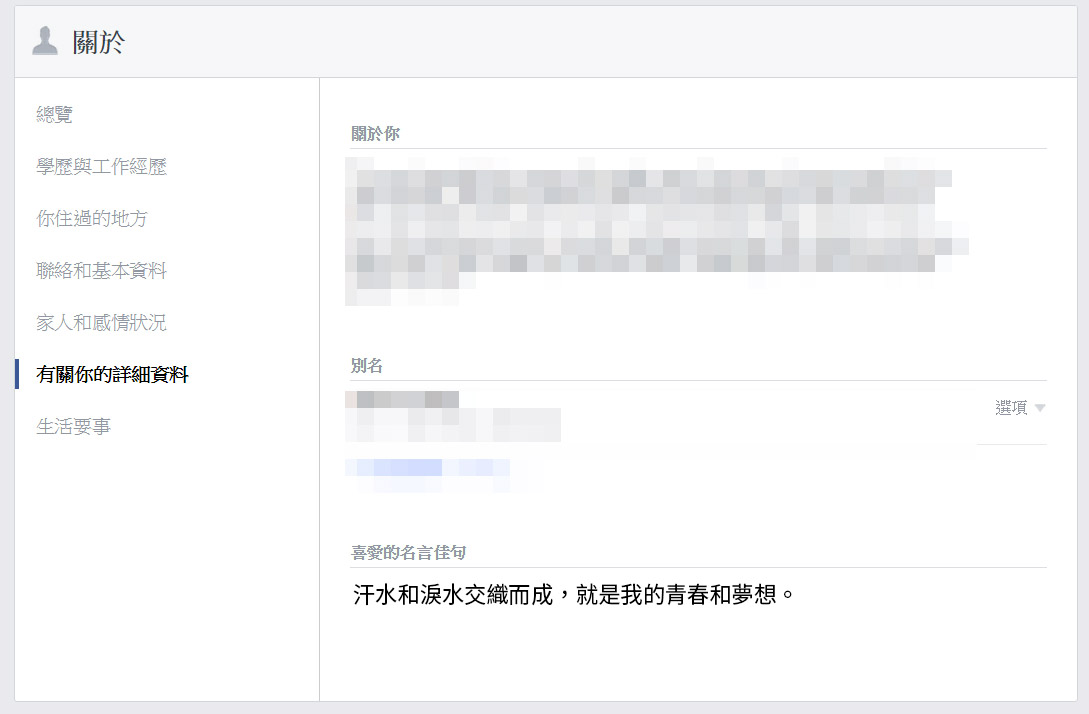Open the 選項 dropdown for nickname
The width and height of the screenshot is (1089, 714).
point(1012,408)
